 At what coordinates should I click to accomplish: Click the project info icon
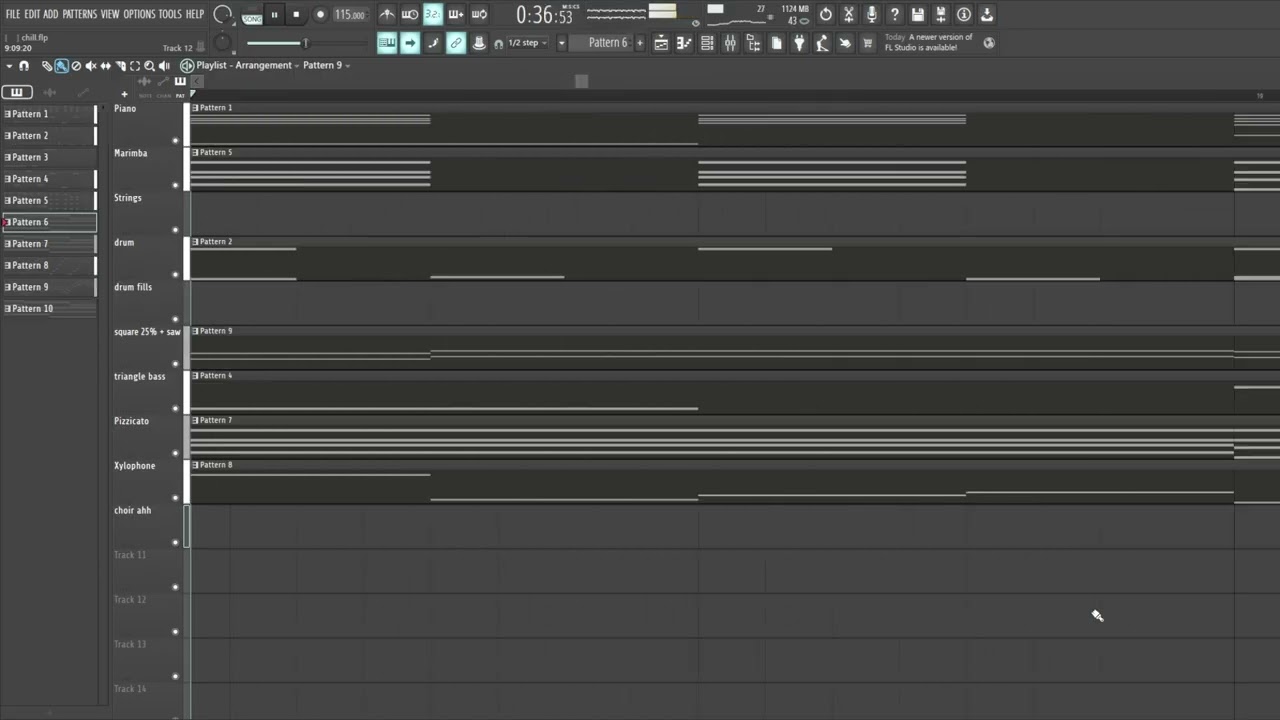click(x=964, y=14)
